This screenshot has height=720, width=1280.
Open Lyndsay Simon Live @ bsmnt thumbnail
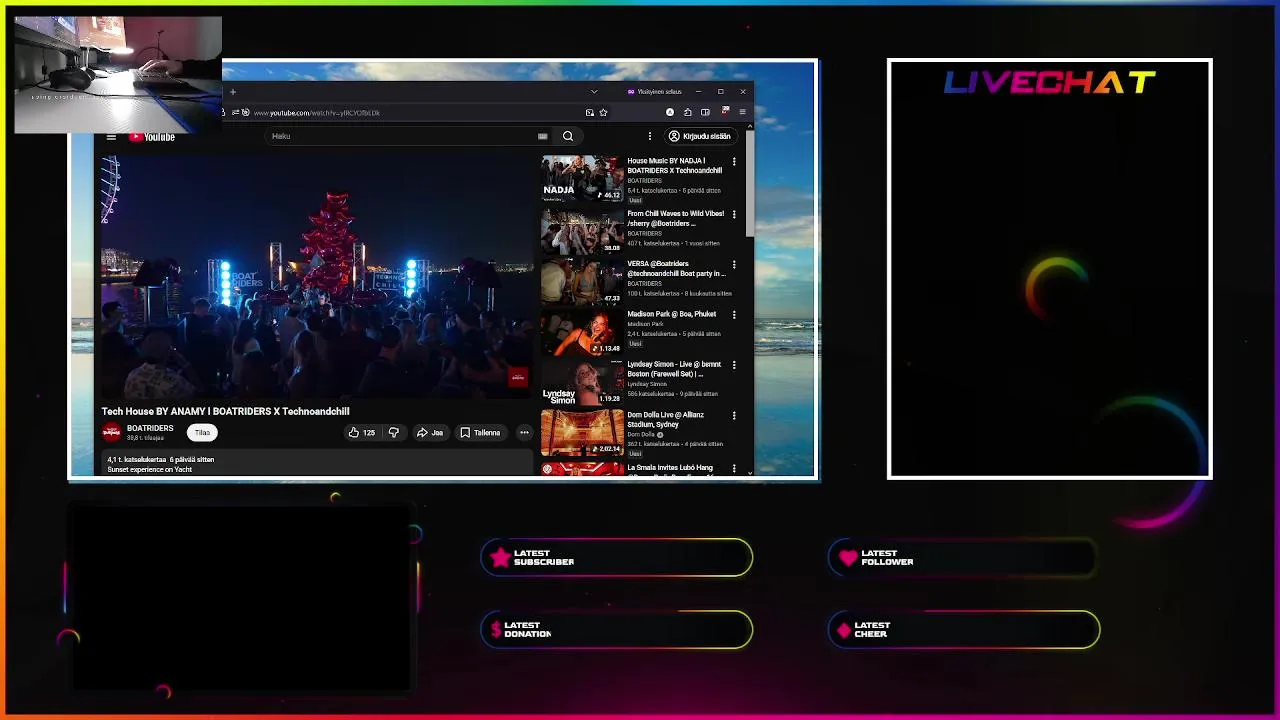(582, 381)
